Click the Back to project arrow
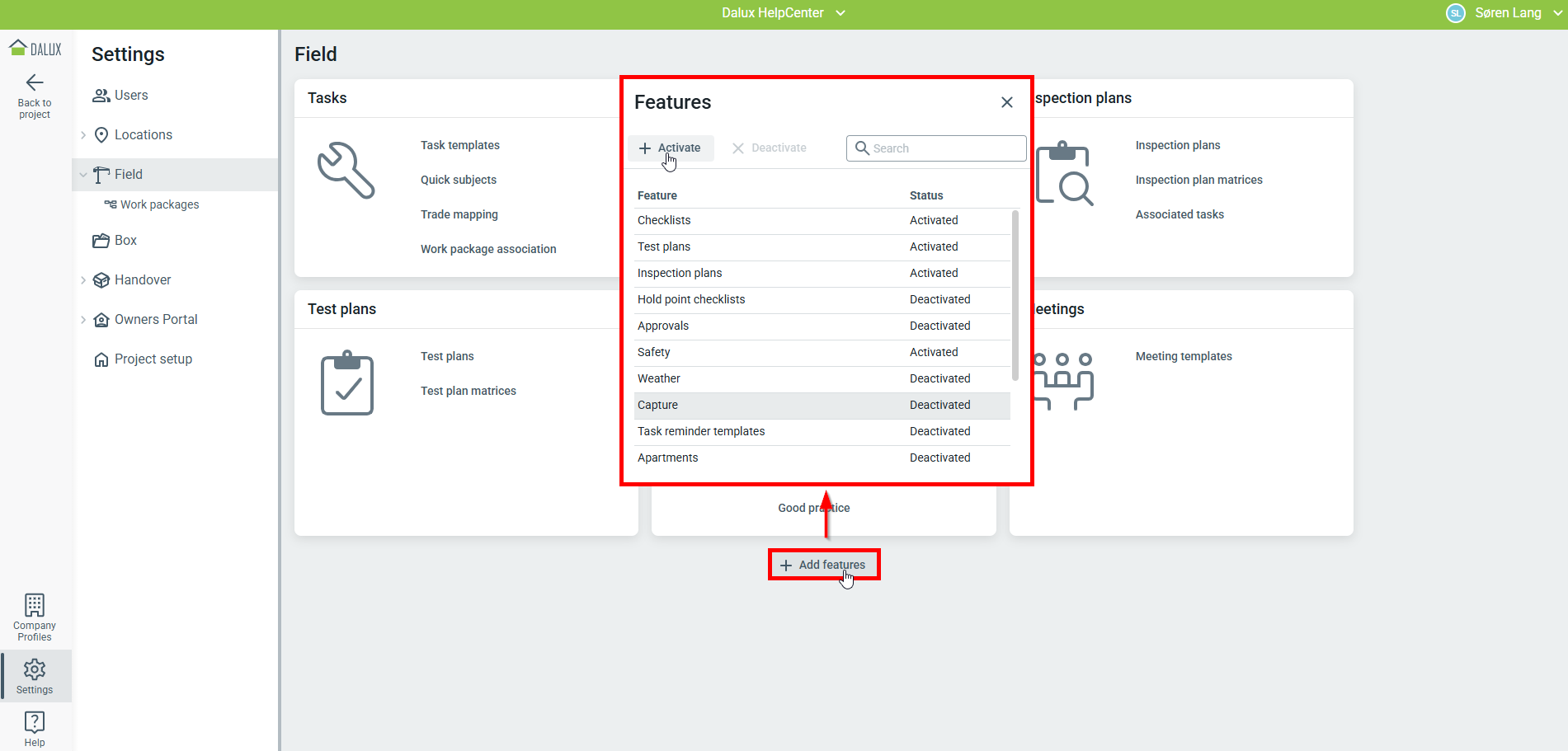This screenshot has width=1568, height=751. point(35,82)
